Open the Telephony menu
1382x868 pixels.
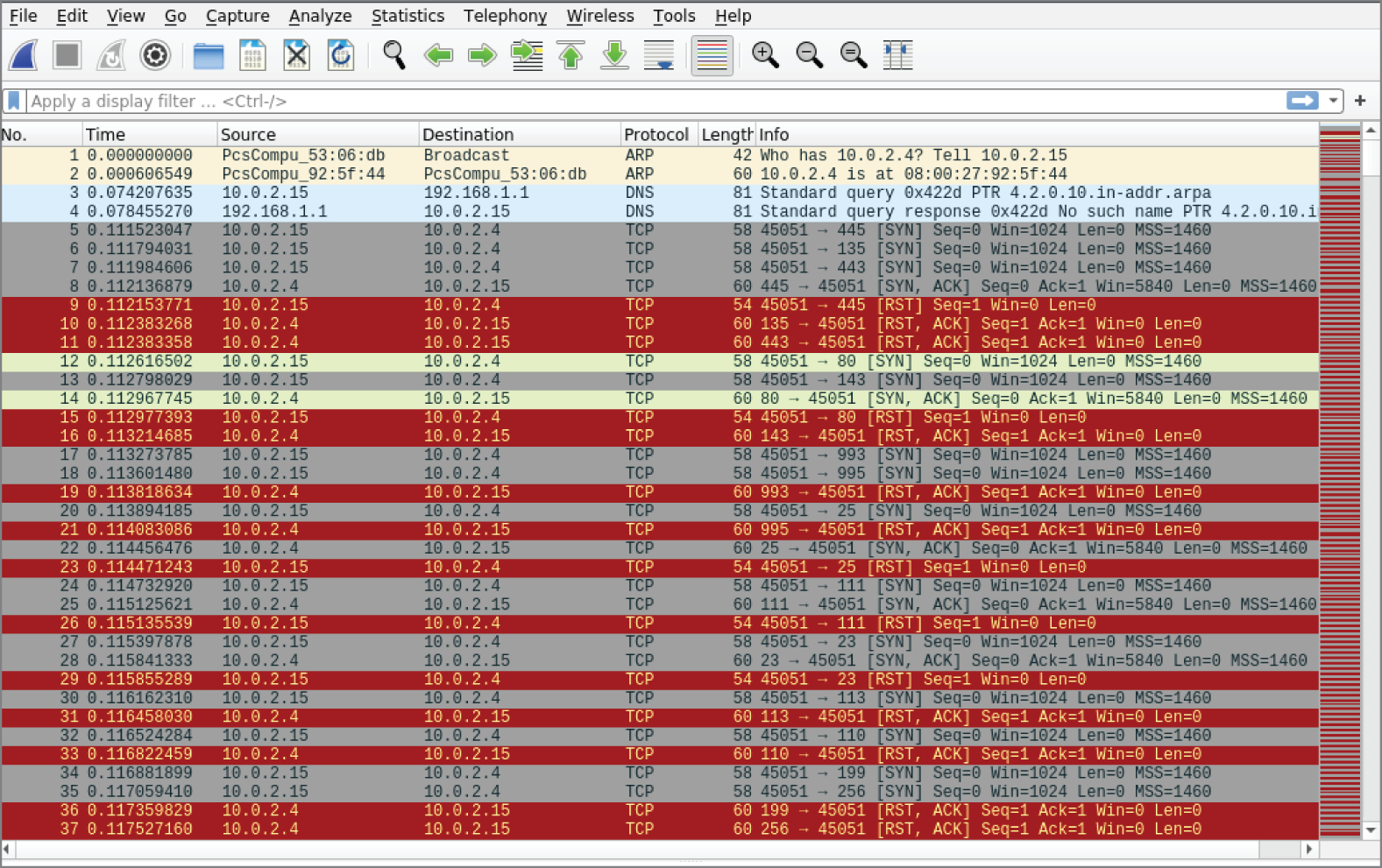[x=505, y=16]
